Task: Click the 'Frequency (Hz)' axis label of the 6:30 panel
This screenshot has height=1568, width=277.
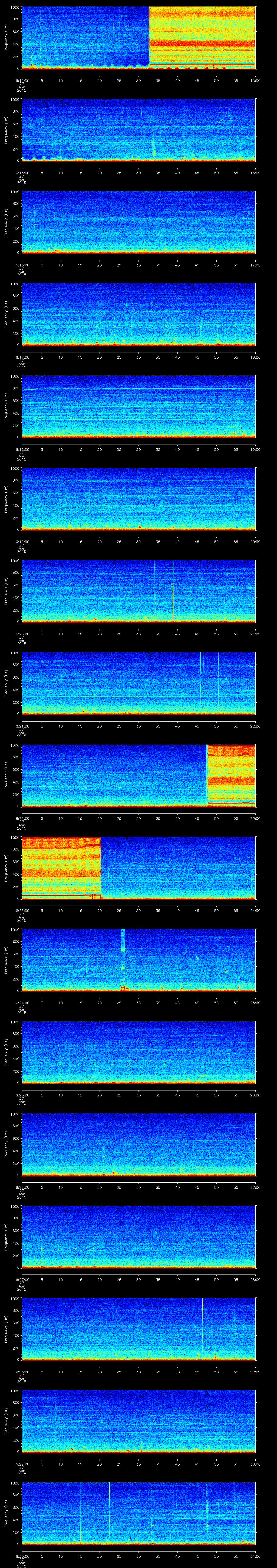Action: (x=6, y=1513)
